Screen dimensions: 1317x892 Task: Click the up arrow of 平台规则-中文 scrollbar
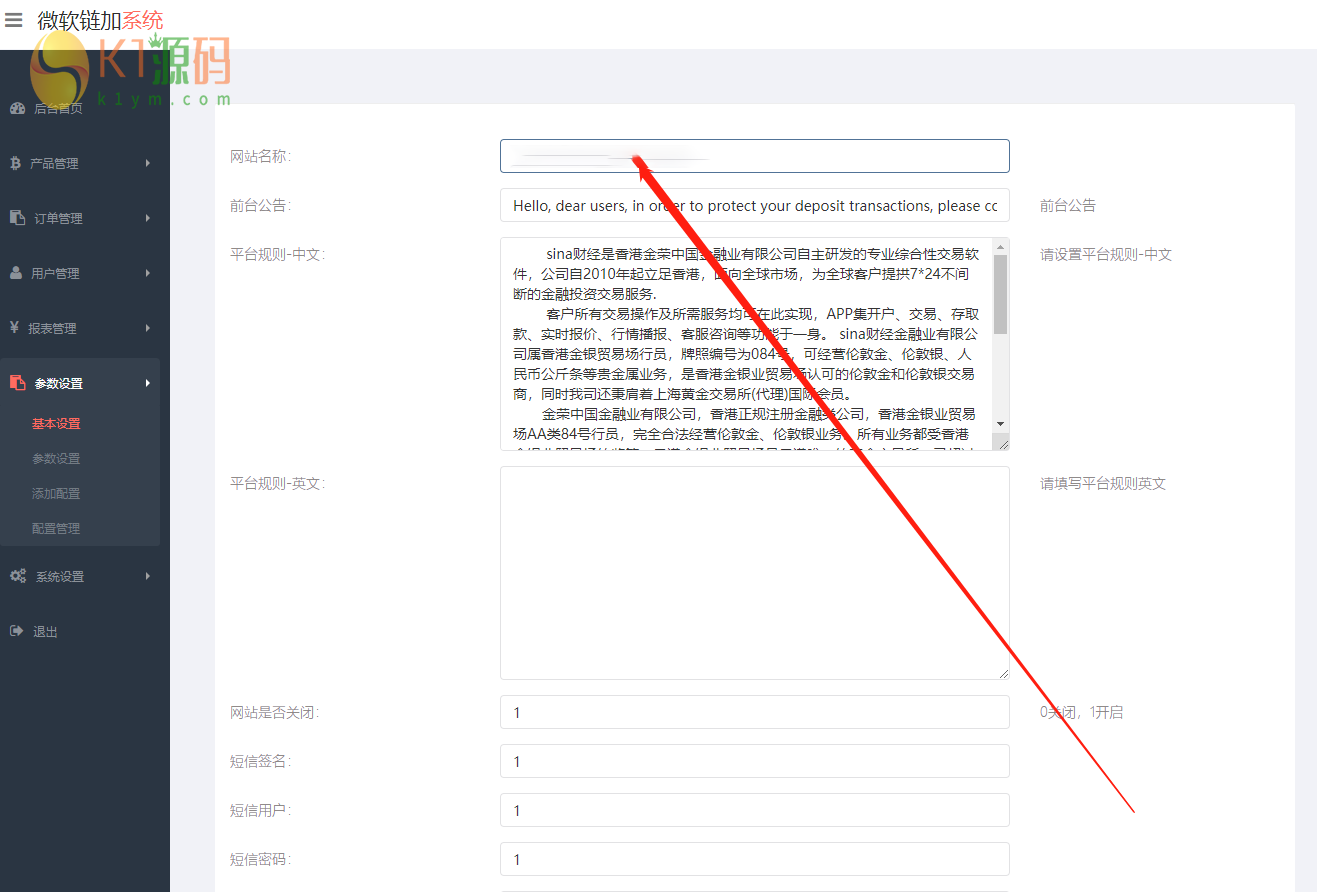(1000, 246)
